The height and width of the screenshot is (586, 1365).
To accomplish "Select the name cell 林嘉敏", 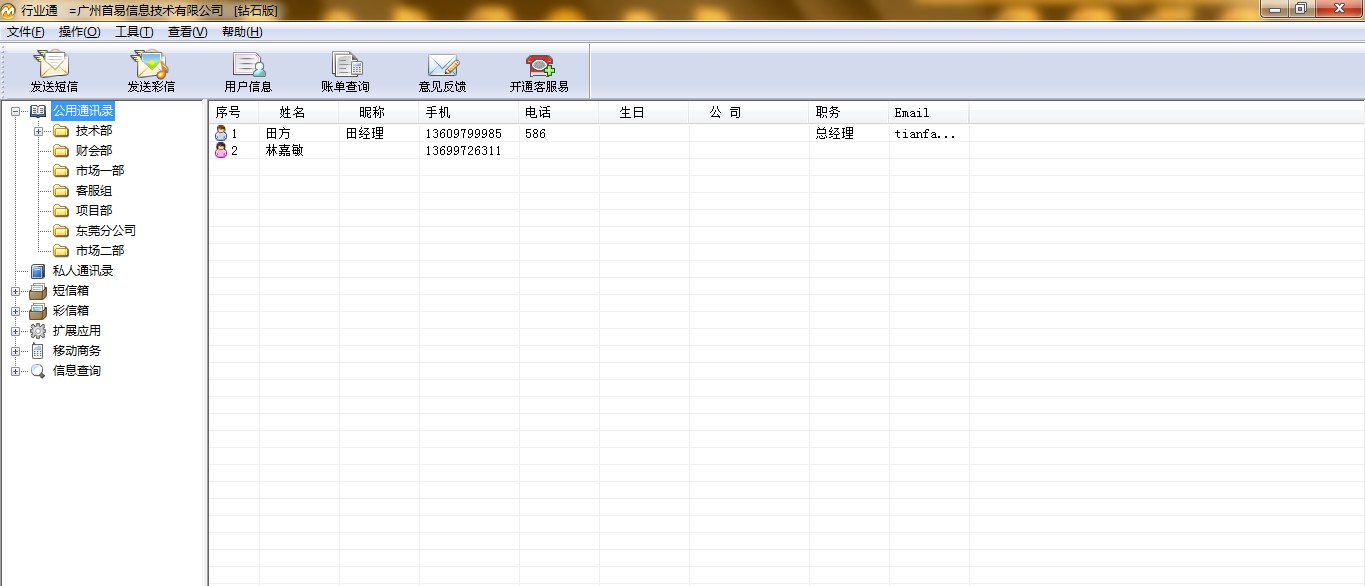I will (x=284, y=151).
